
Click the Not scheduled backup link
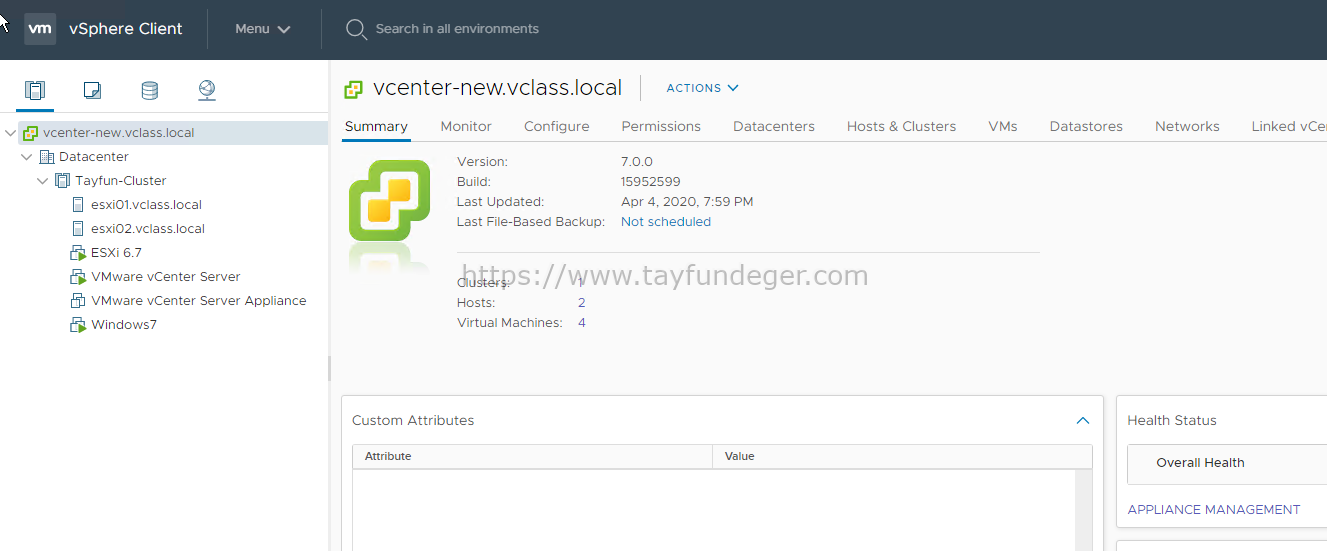[x=666, y=222]
